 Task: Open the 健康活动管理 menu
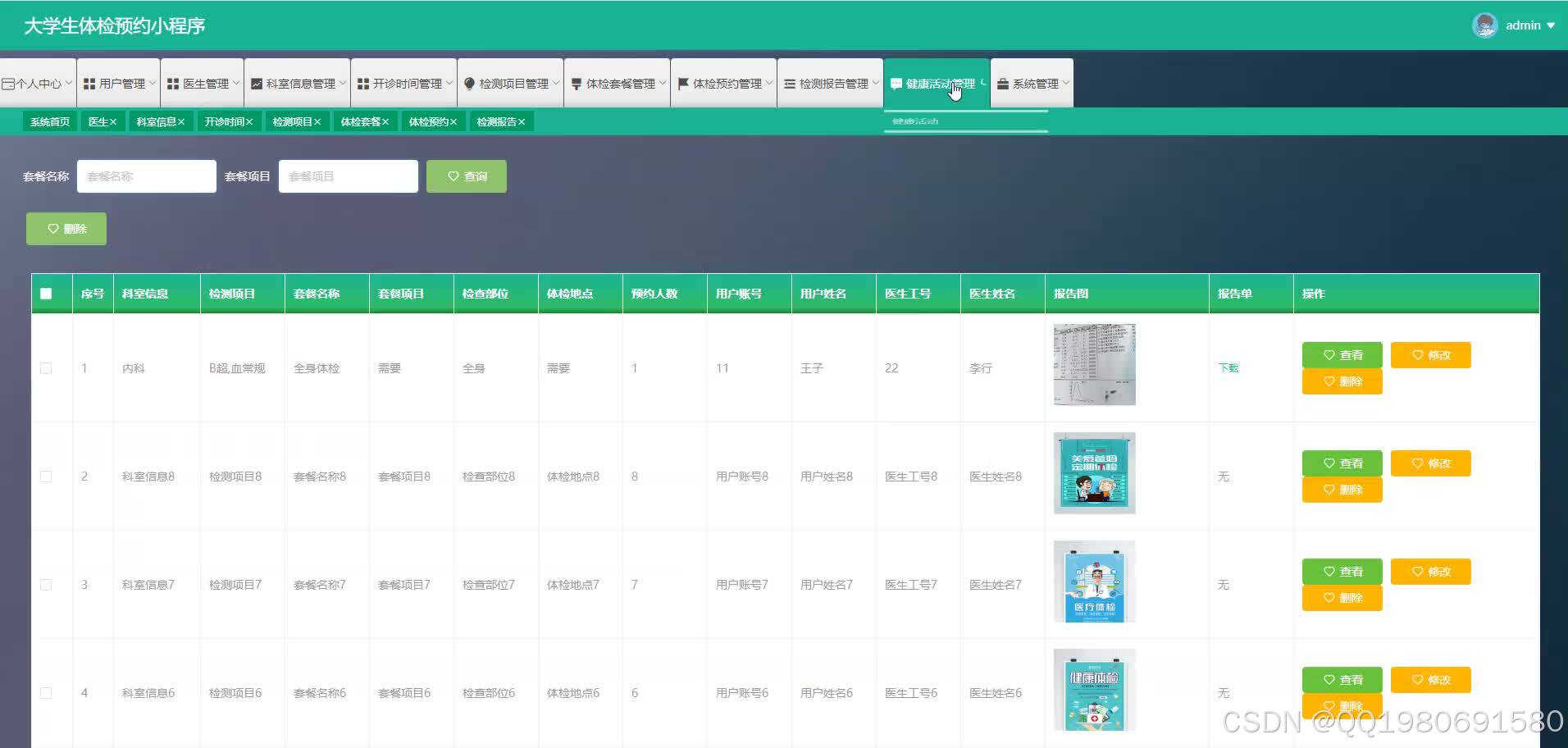(x=937, y=83)
